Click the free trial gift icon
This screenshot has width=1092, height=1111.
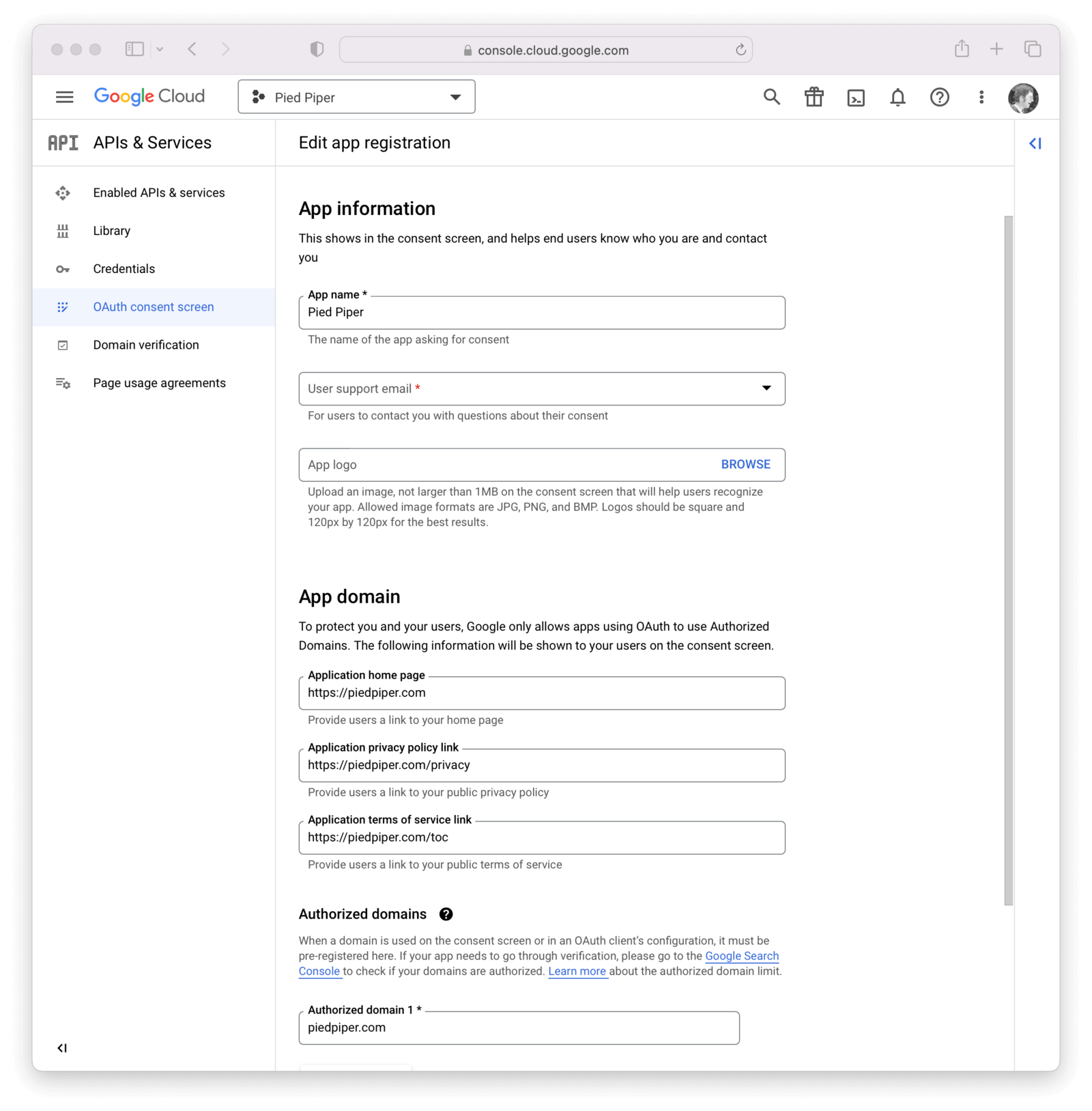814,97
